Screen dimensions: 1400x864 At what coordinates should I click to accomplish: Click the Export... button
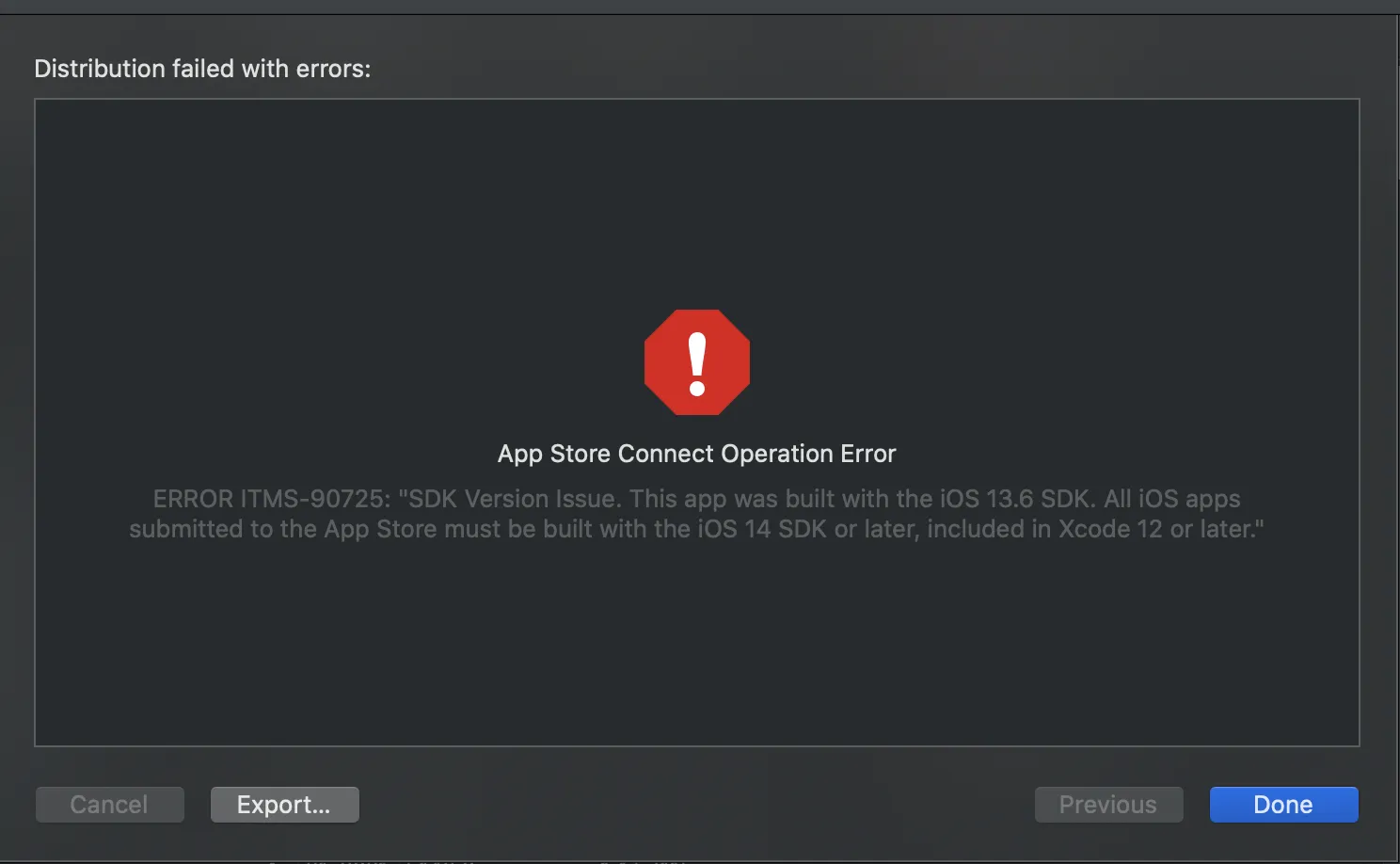point(284,805)
